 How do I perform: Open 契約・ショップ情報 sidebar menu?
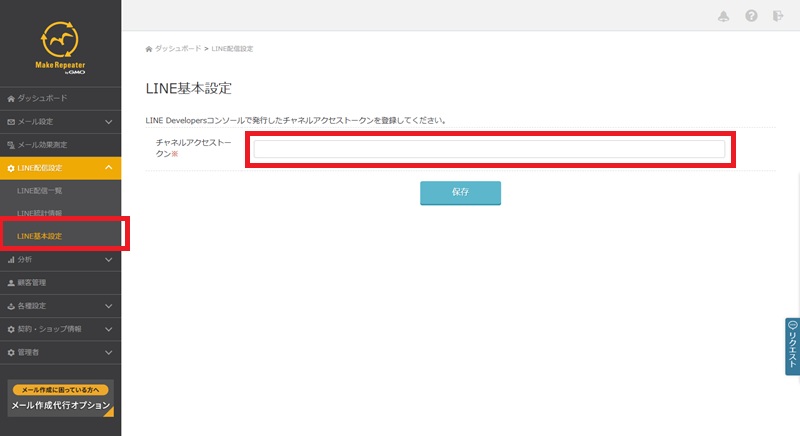pos(60,329)
